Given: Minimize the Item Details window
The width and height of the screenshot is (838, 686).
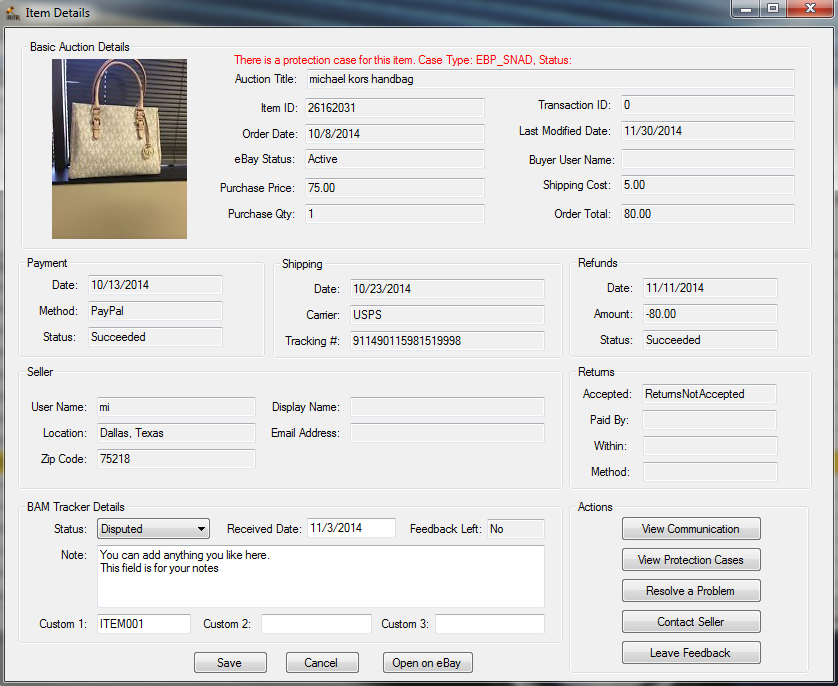Looking at the screenshot, I should [x=746, y=9].
